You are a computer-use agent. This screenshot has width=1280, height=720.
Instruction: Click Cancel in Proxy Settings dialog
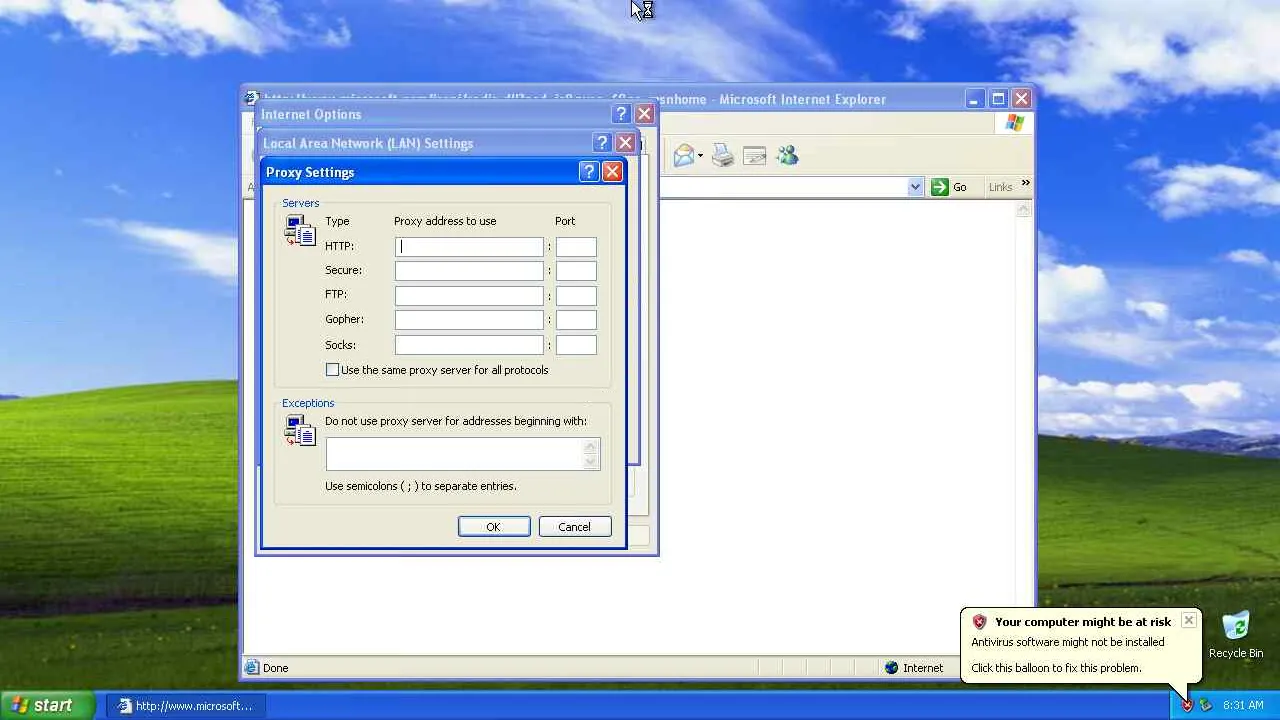coord(574,527)
